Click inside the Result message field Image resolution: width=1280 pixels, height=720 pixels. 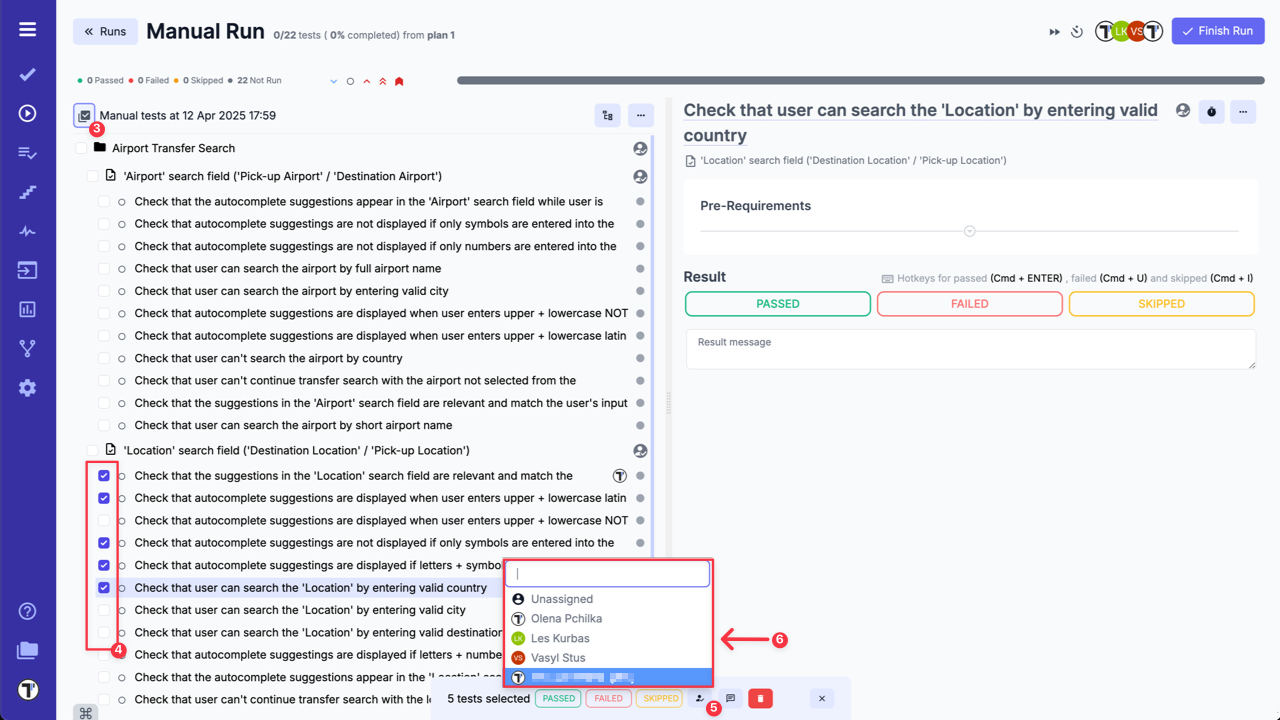(970, 349)
